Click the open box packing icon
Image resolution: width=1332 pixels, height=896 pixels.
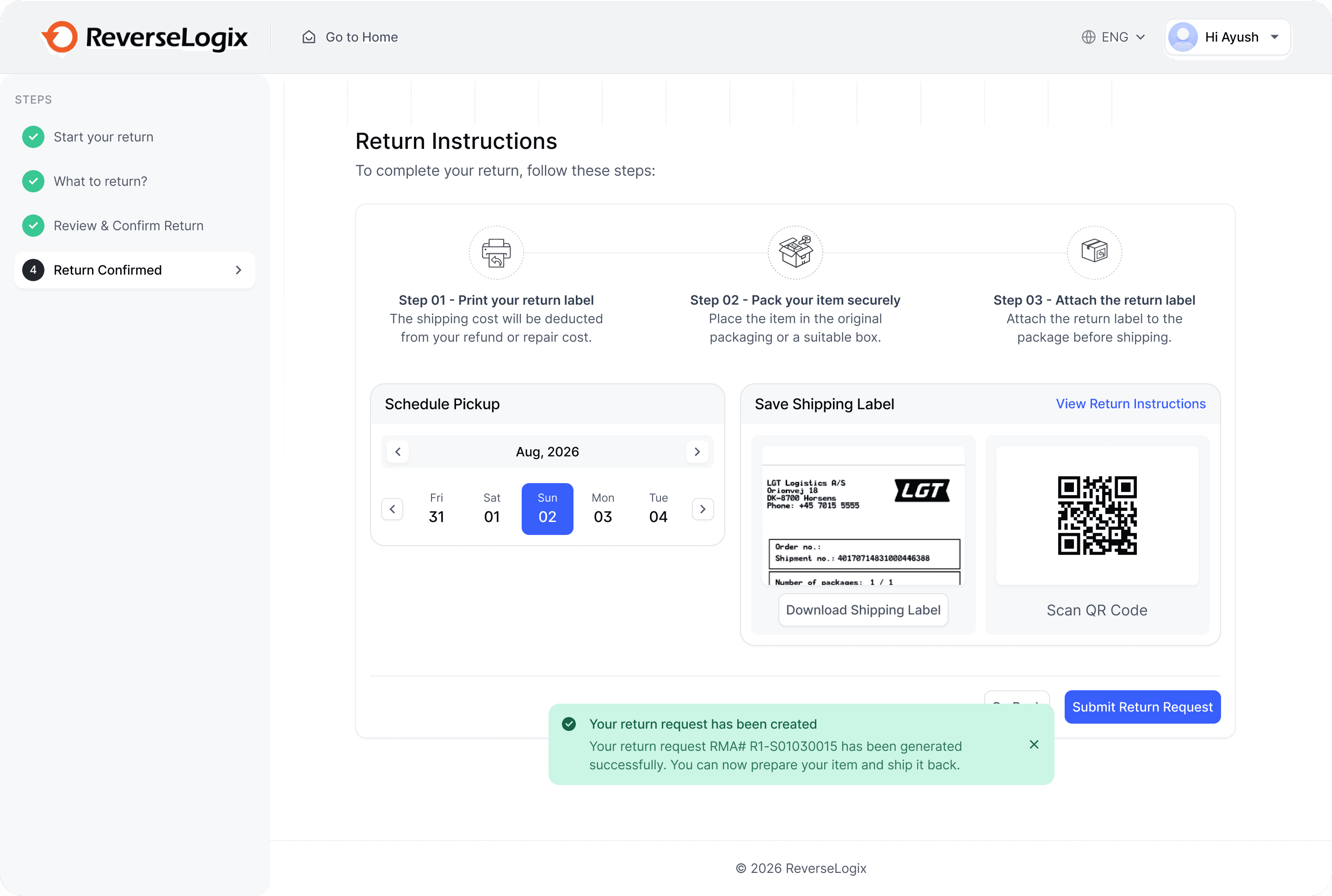tap(795, 252)
